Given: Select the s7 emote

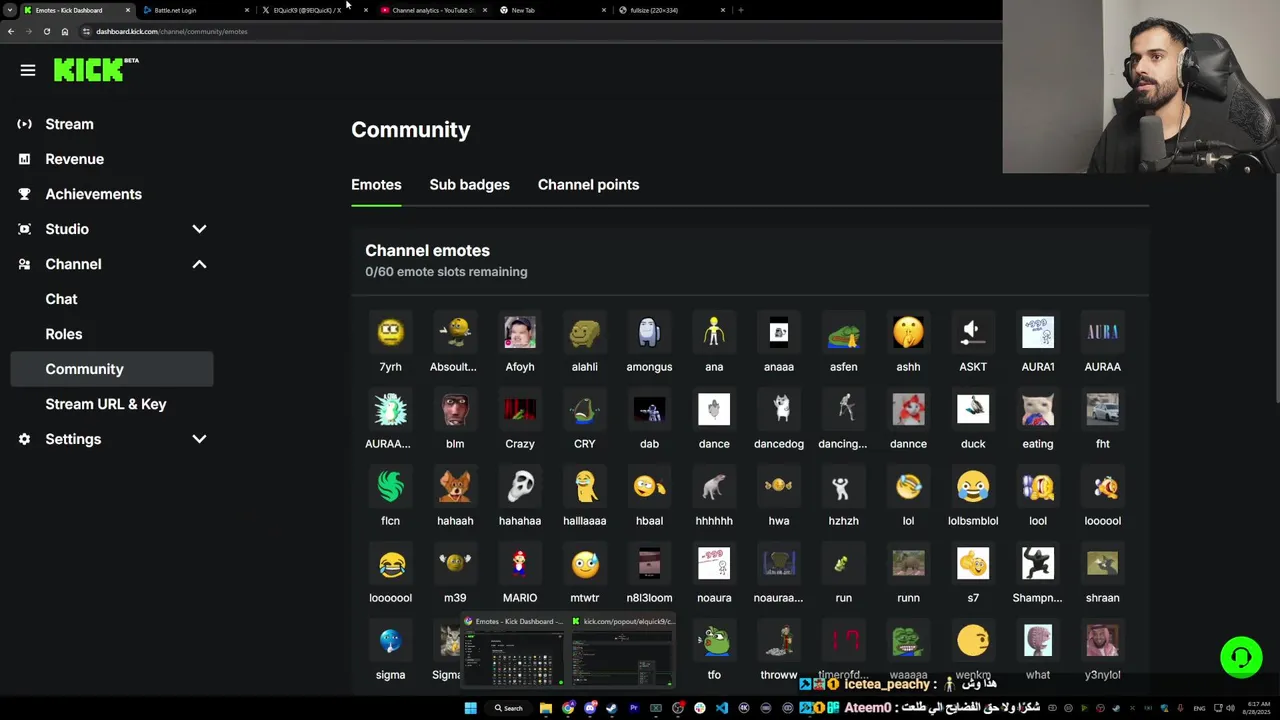Looking at the screenshot, I should (973, 563).
